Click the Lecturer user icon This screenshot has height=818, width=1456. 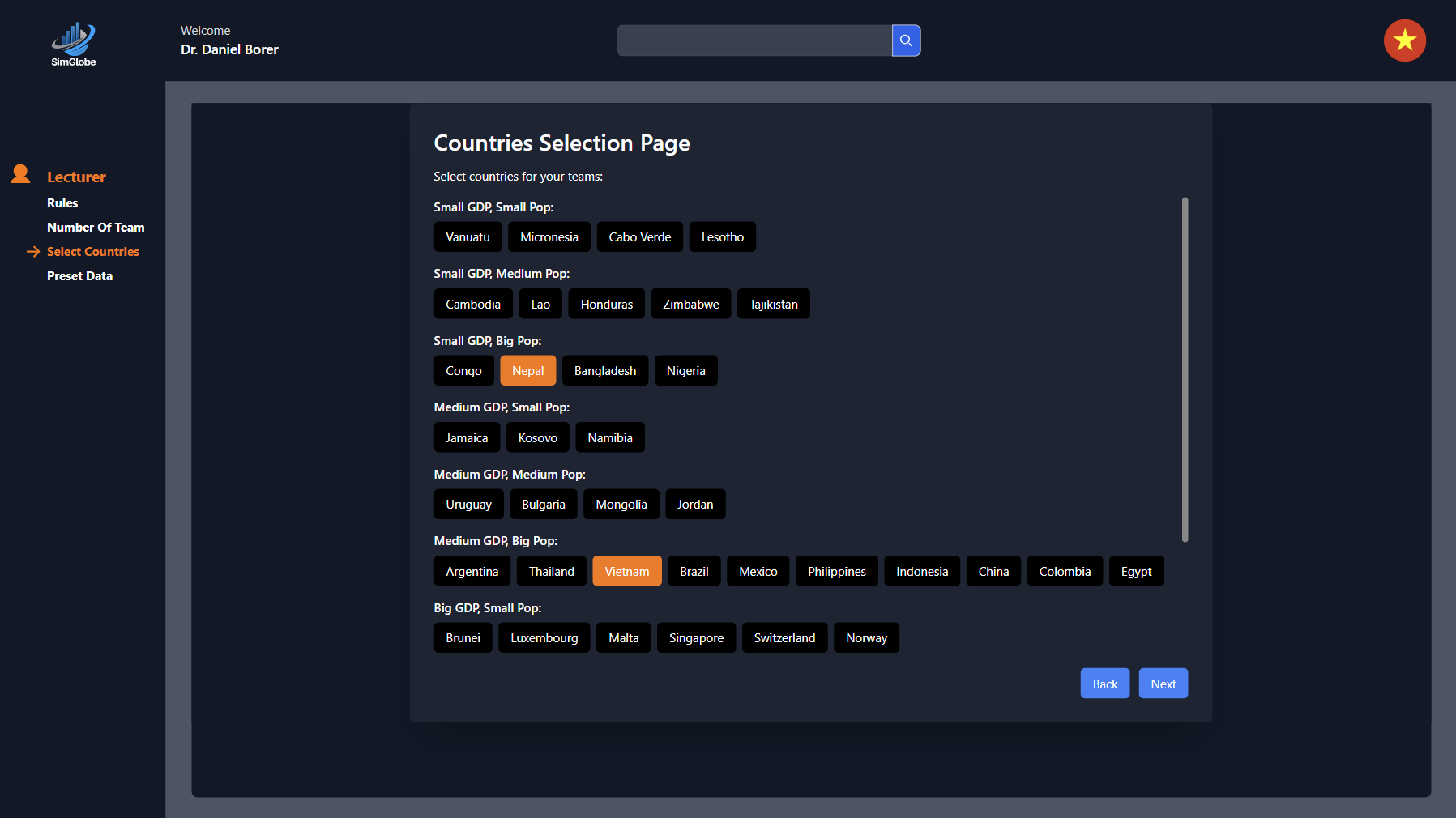20,174
